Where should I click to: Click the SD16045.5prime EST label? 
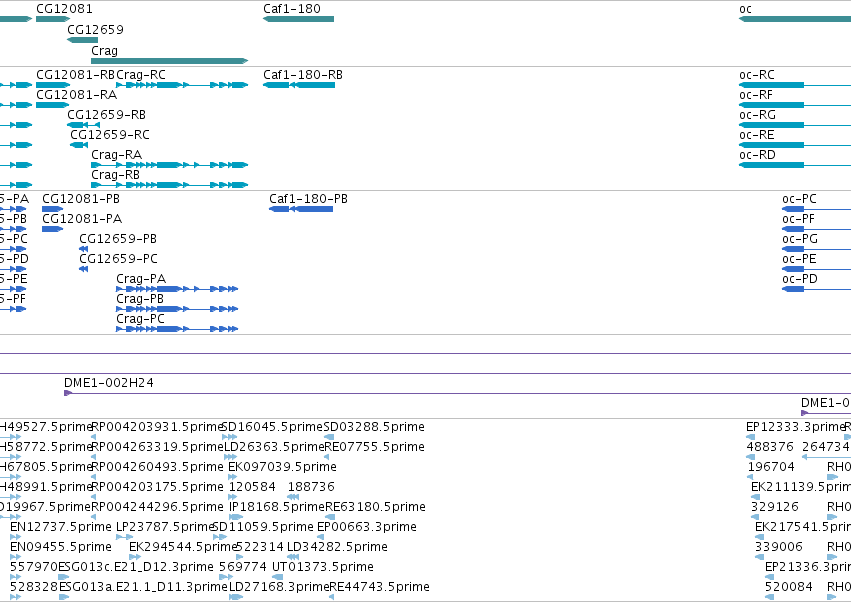[x=272, y=427]
